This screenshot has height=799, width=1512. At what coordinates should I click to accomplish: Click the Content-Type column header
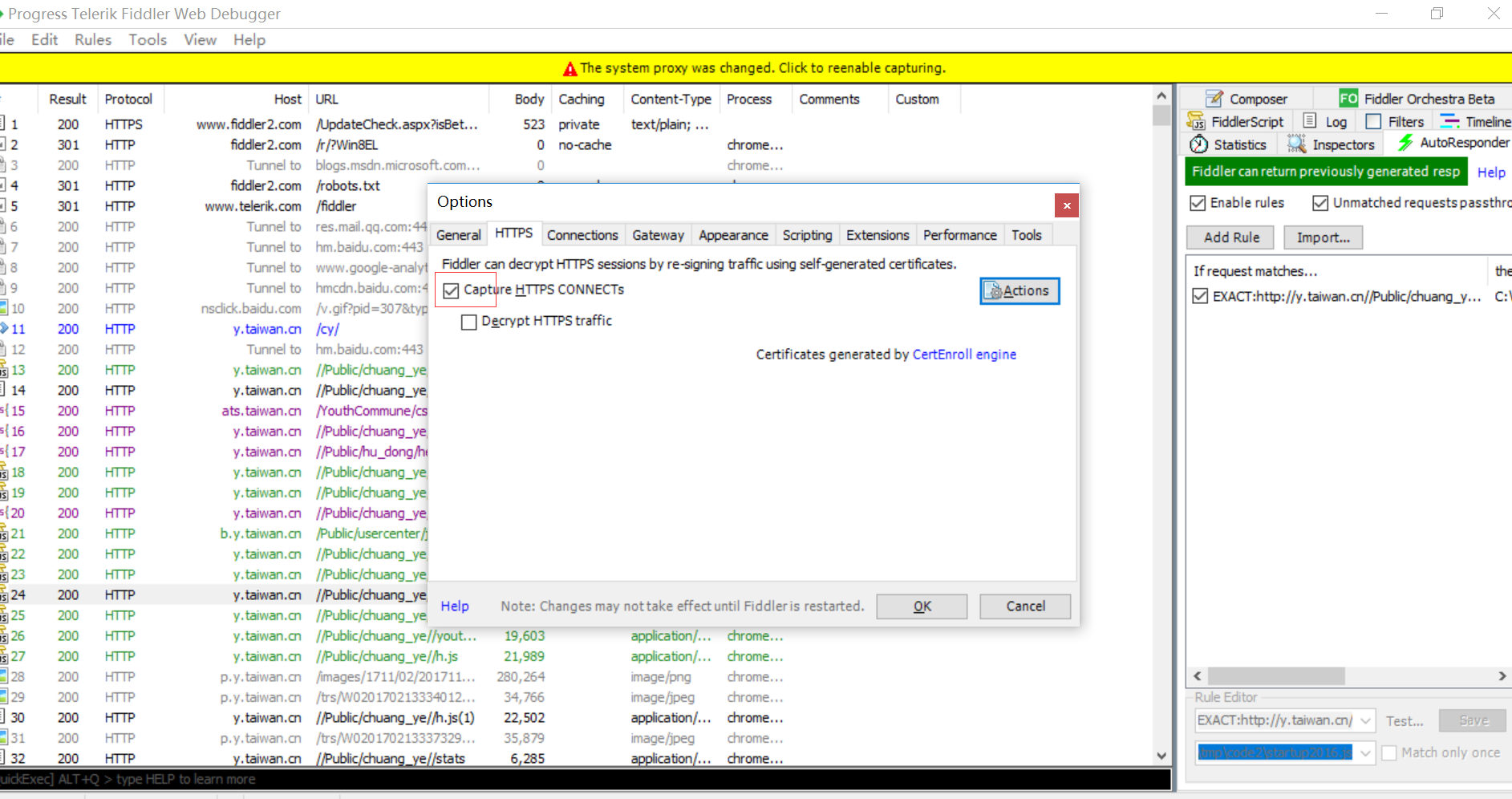[671, 99]
